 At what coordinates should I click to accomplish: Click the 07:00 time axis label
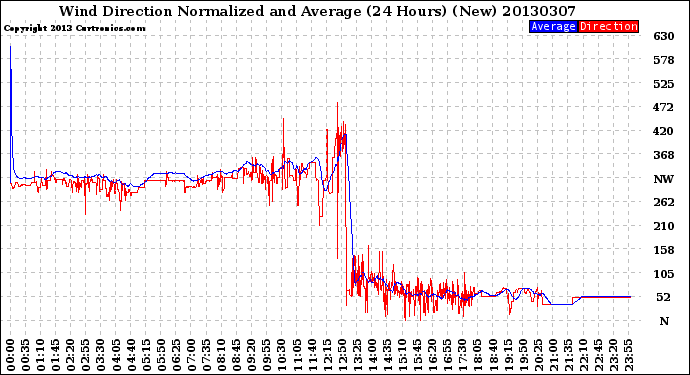point(191,355)
